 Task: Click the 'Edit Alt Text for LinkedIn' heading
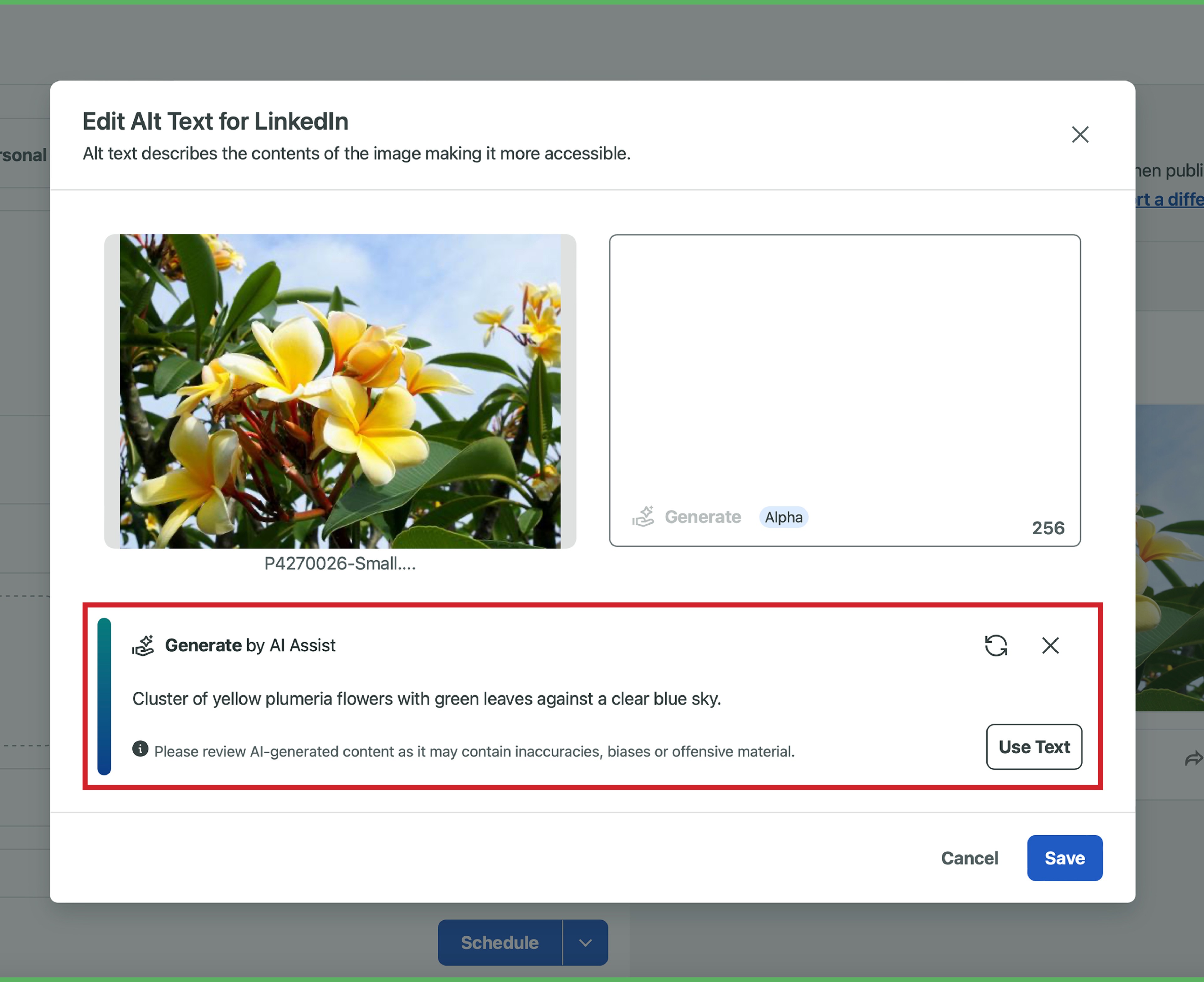pyautogui.click(x=216, y=122)
